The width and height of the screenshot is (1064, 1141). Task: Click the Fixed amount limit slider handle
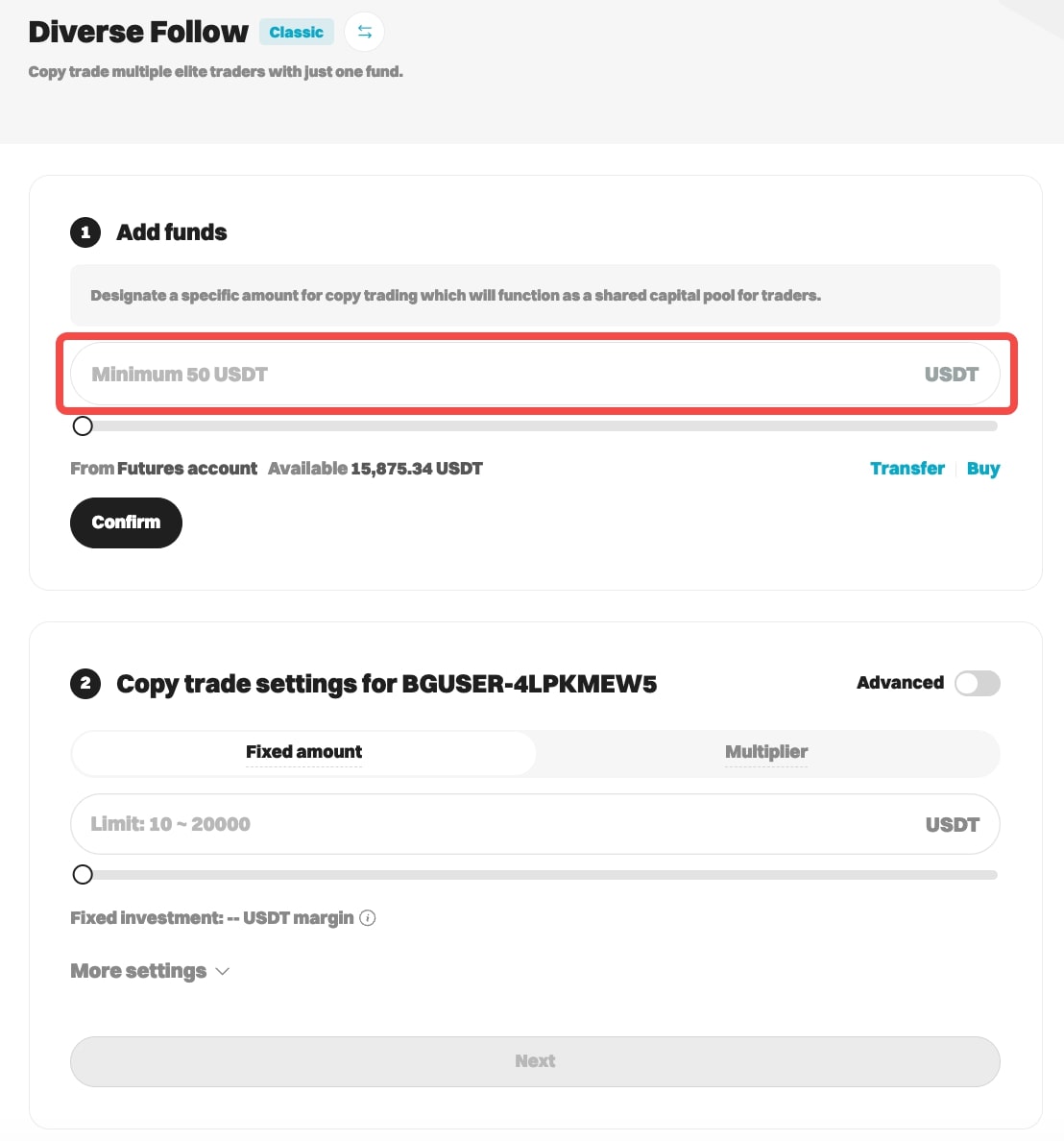click(83, 874)
